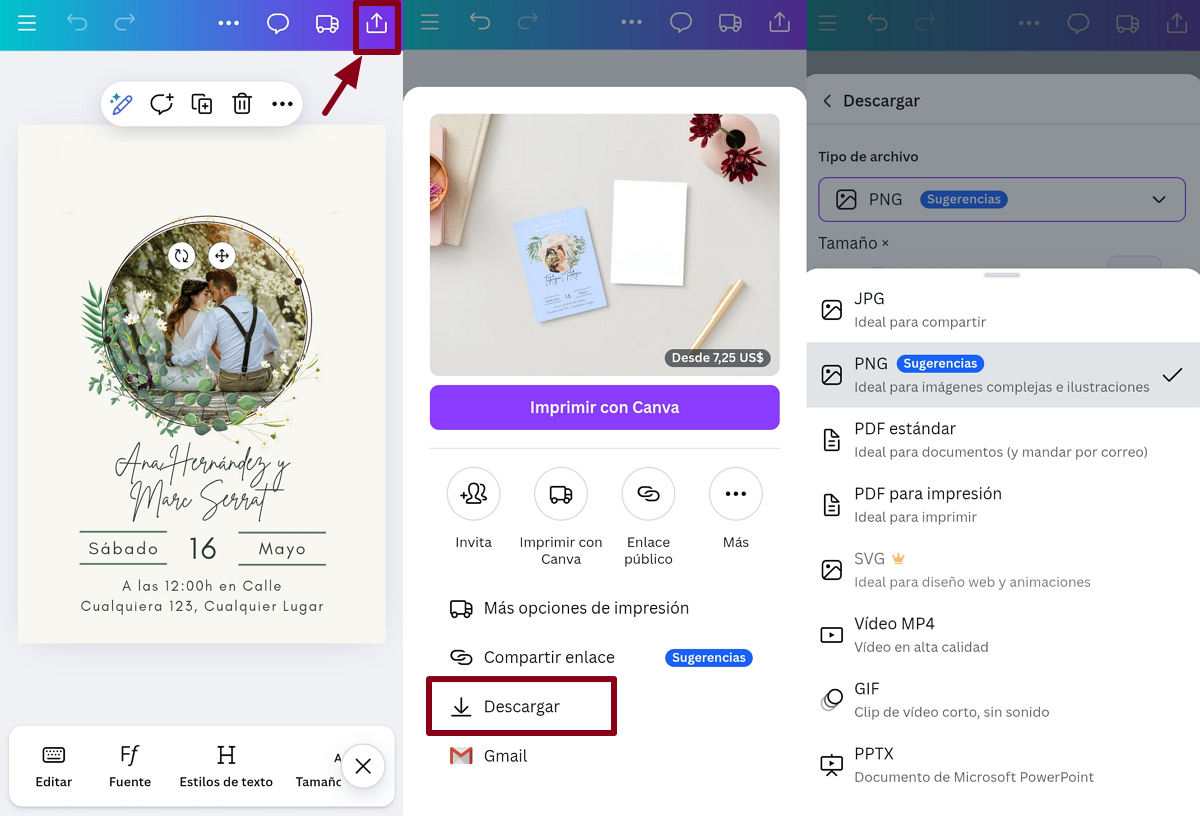1200x816 pixels.
Task: Tap the dimmed share icon on the middle screen
Action: pyautogui.click(x=779, y=23)
